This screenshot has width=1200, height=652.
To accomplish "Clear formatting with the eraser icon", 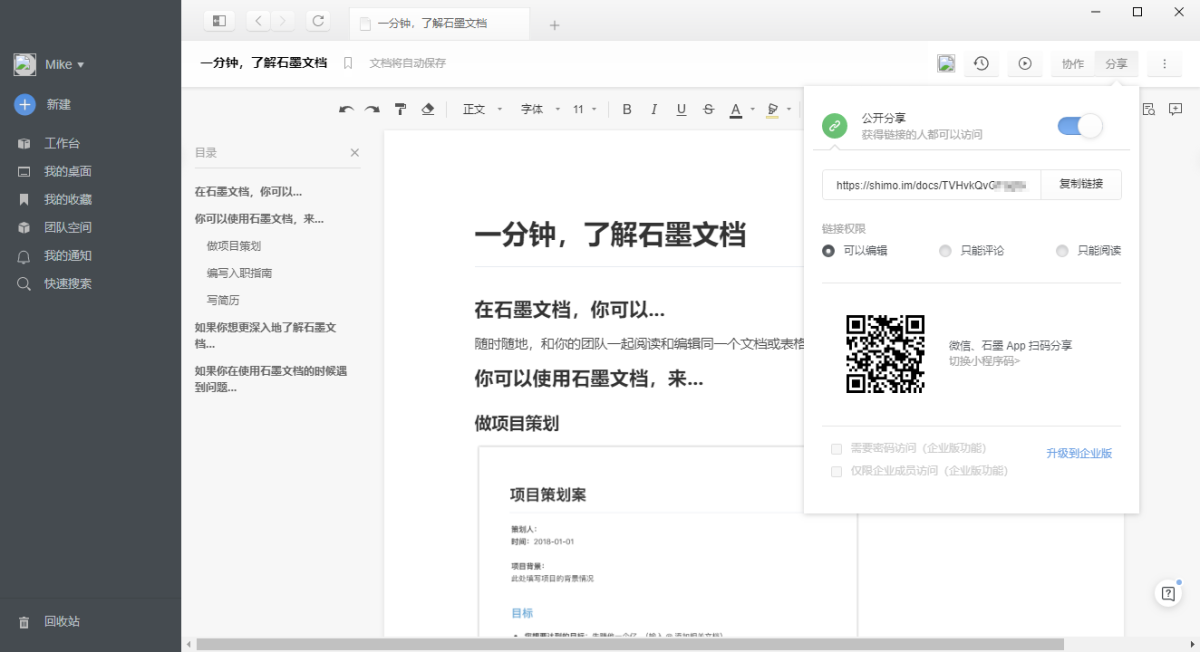I will tap(428, 109).
